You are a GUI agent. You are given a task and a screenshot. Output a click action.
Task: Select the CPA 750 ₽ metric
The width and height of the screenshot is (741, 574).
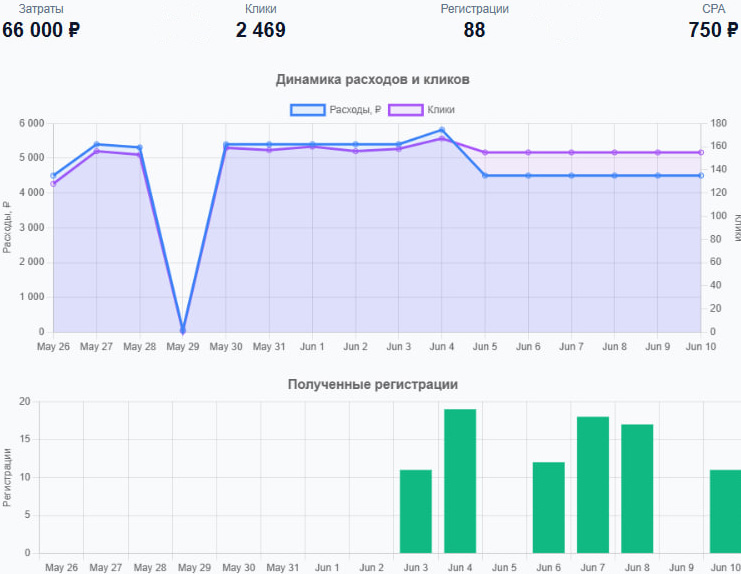click(x=713, y=29)
